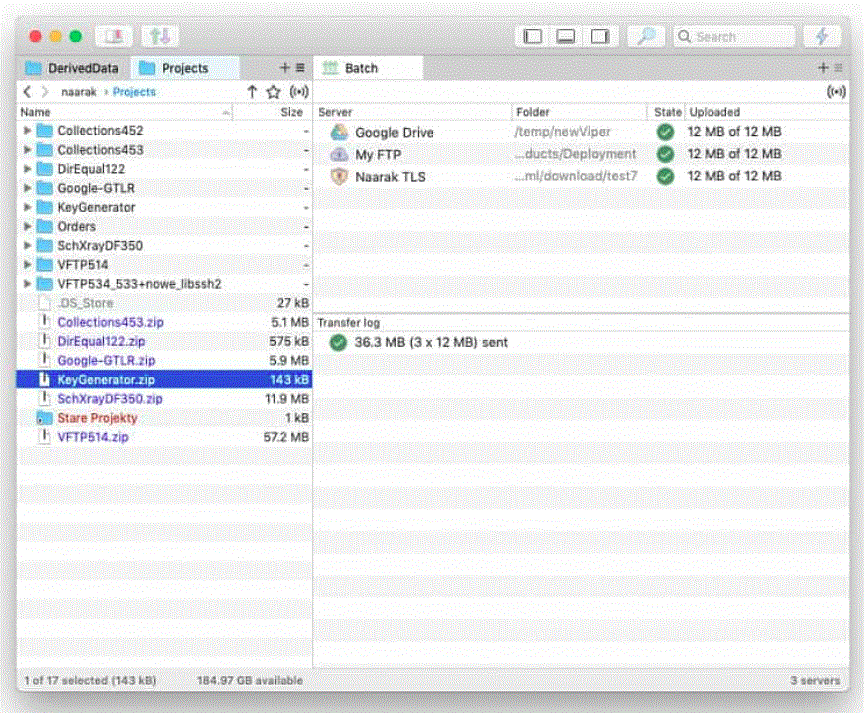
Task: Expand the VFTP514 folder
Action: [27, 264]
